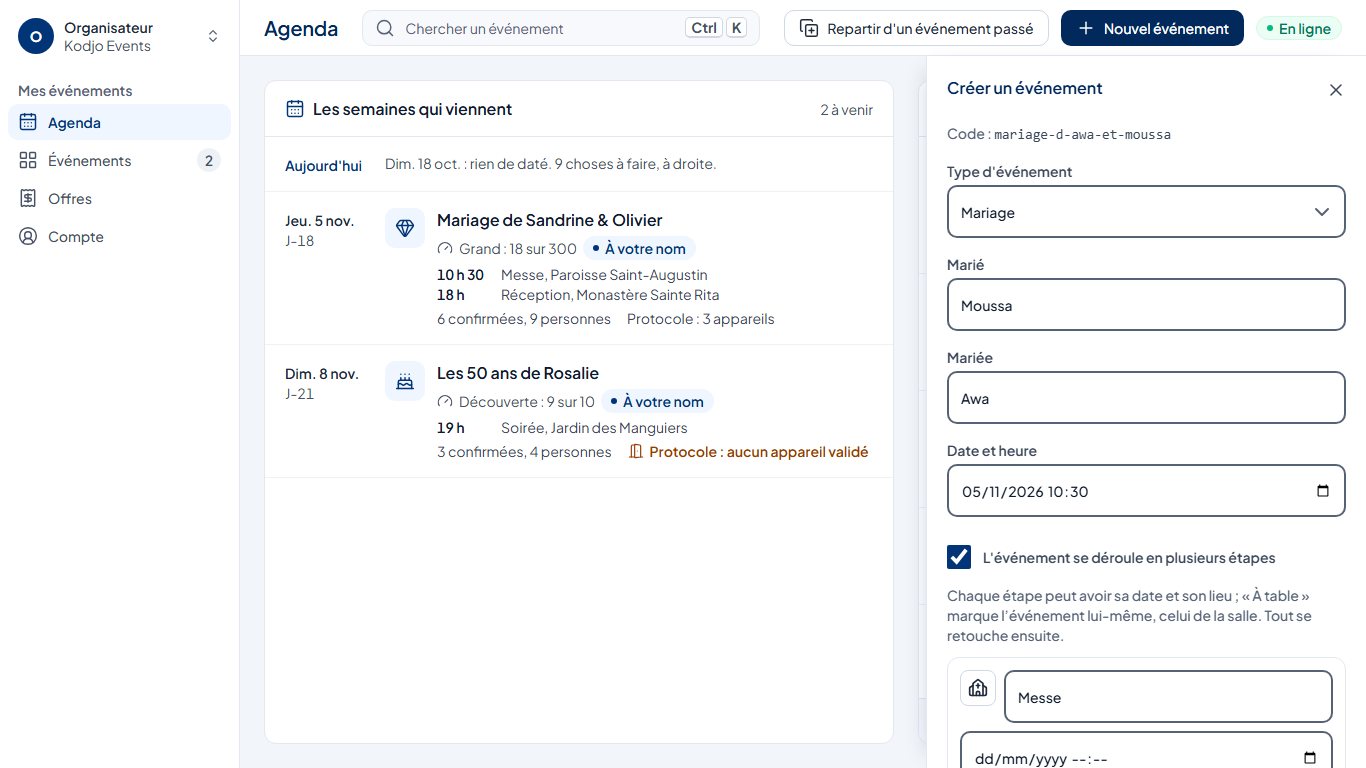Image resolution: width=1366 pixels, height=768 pixels.
Task: Click the diamond icon for Sandrine & Olivier's wedding
Action: (x=405, y=228)
